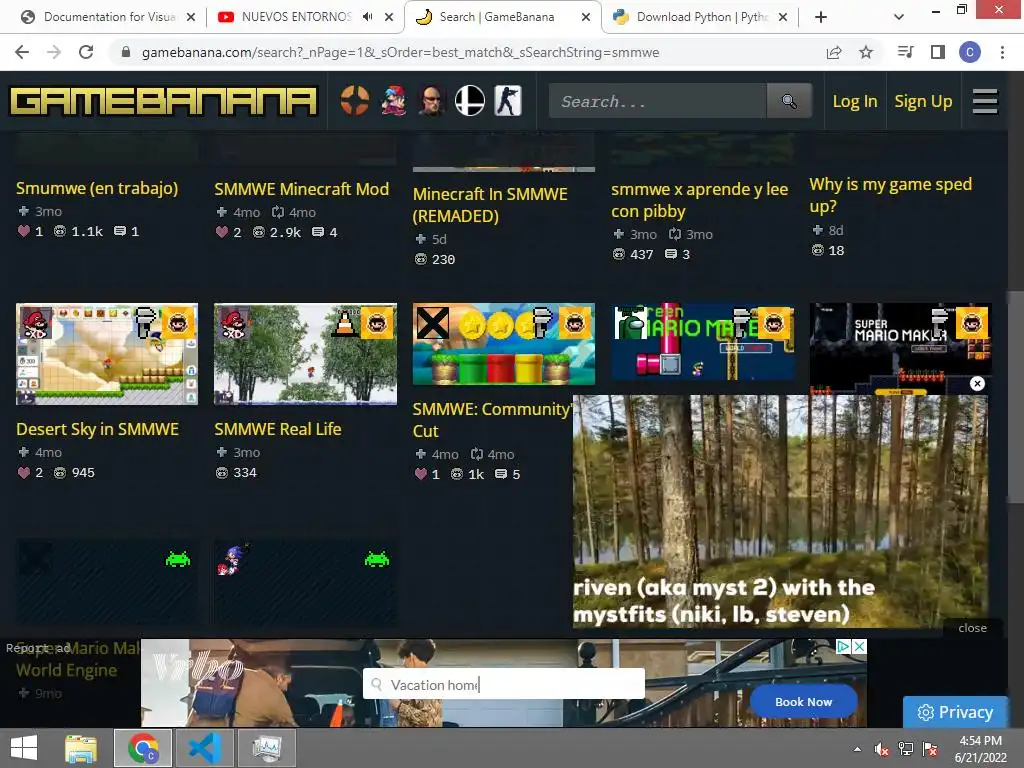Screen dimensions: 1024x768
Task: Click the green Mario Maker thumbnail
Action: coord(702,342)
